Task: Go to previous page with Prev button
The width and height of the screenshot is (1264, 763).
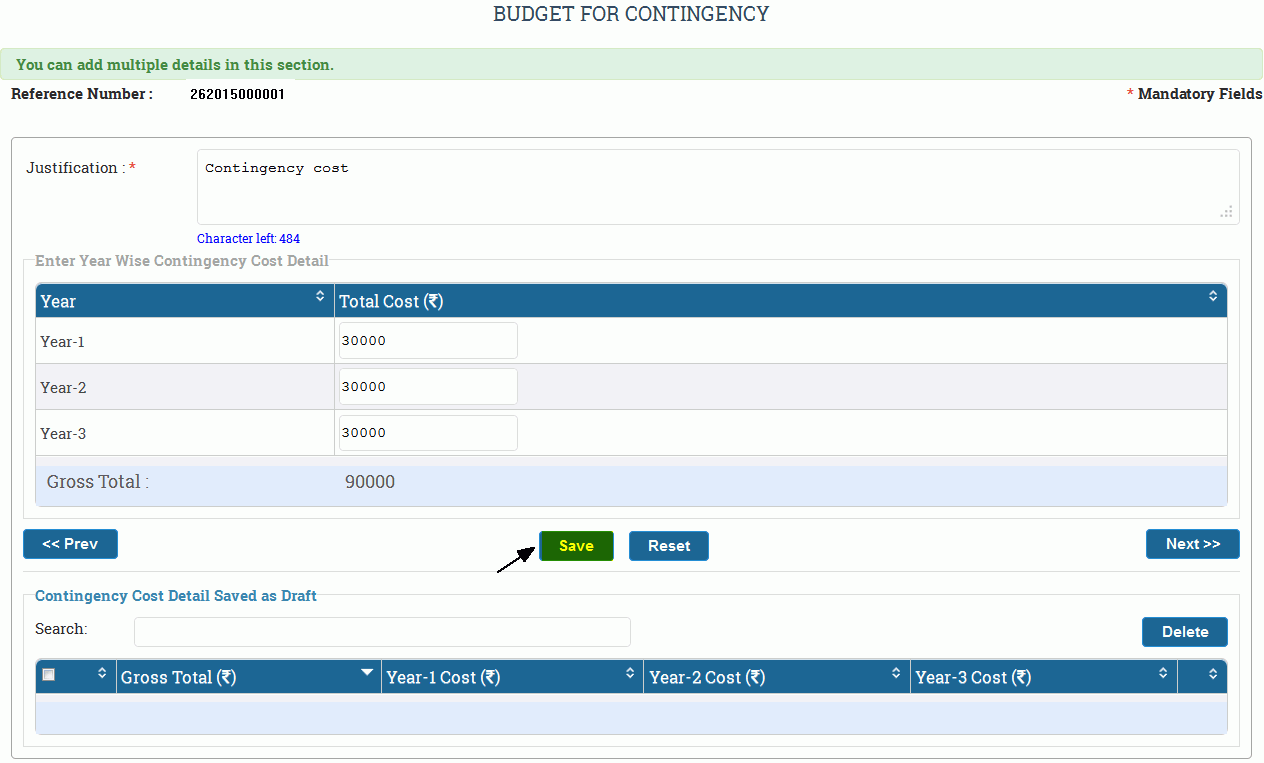Action: point(70,544)
